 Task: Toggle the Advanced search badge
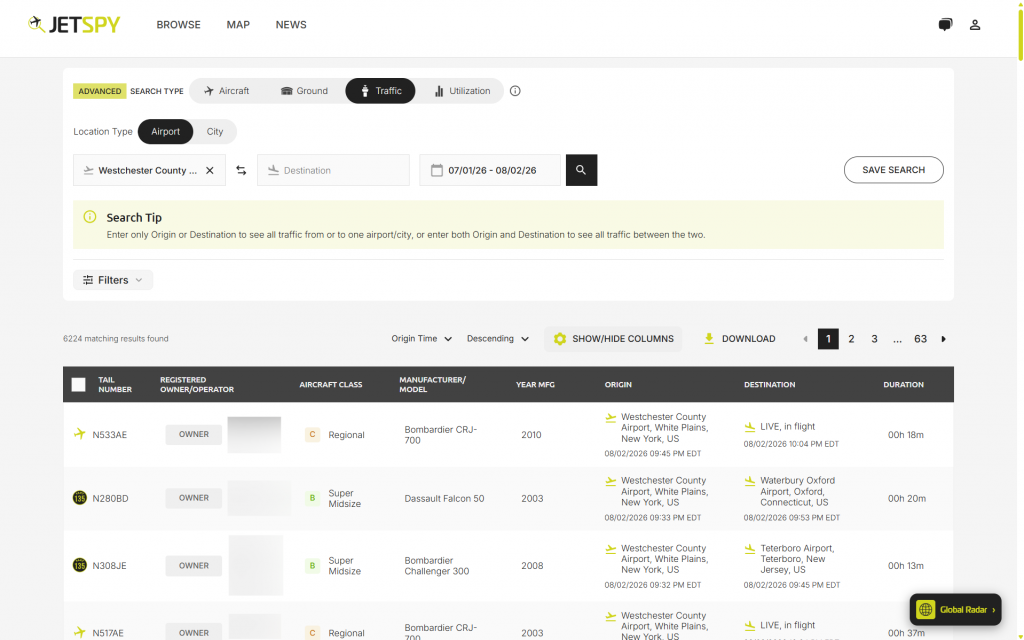tap(99, 91)
